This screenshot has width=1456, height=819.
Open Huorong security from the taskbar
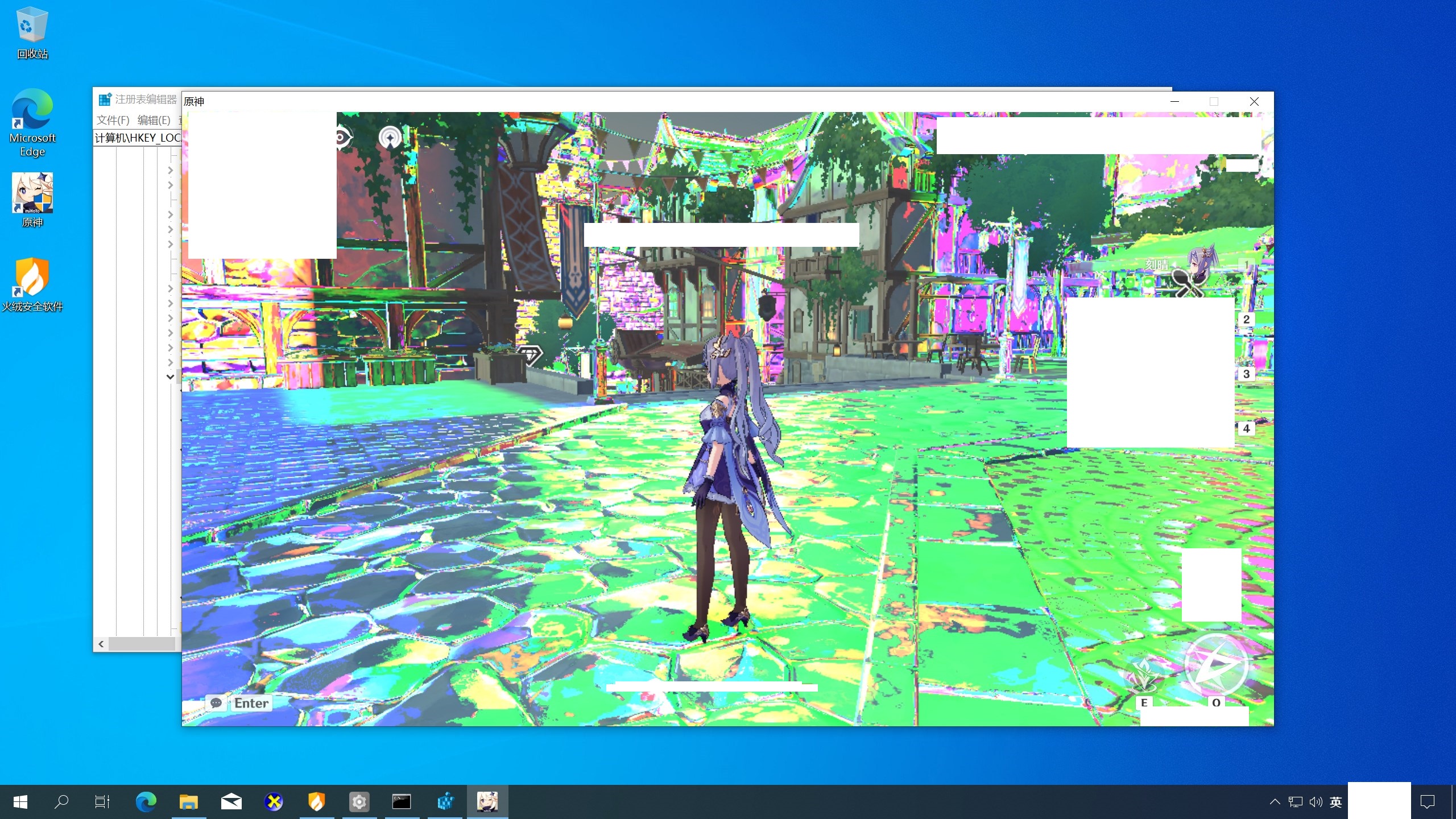pos(316,802)
